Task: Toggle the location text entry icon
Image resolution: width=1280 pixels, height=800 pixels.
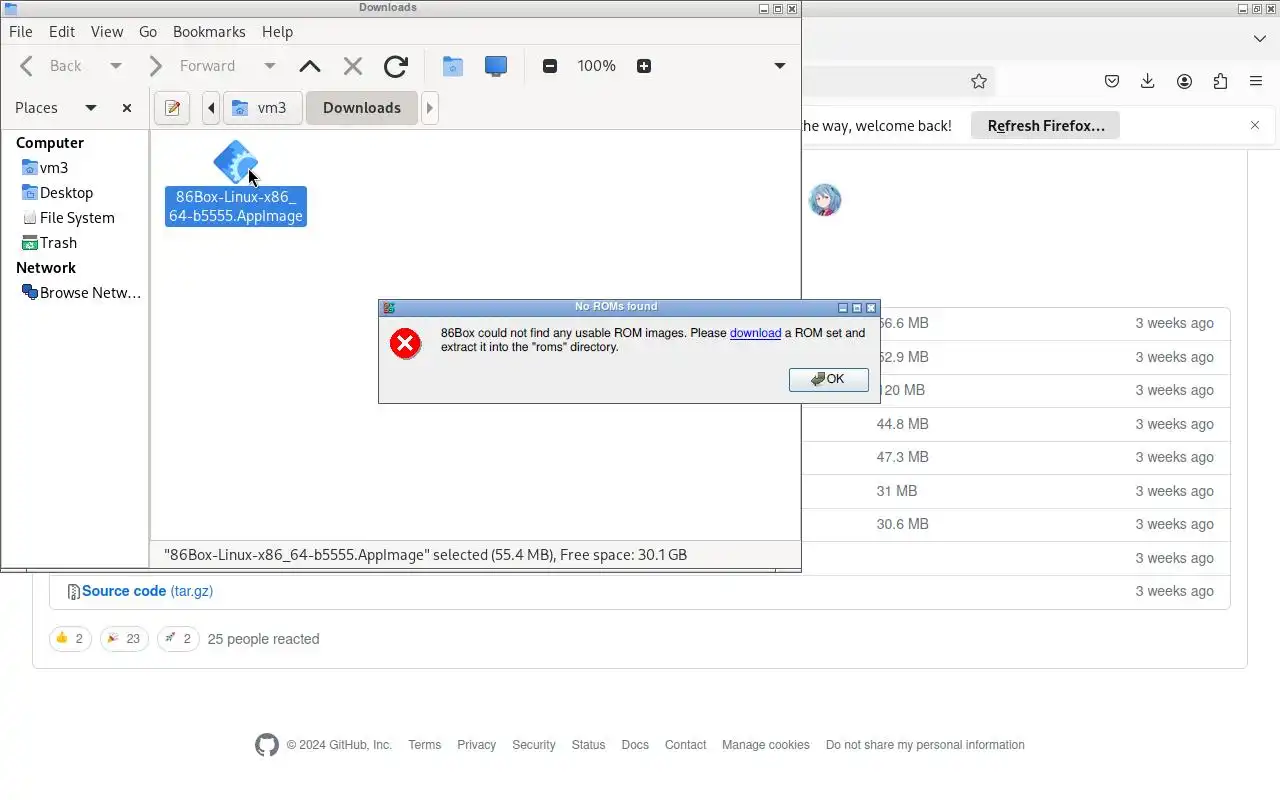Action: click(x=172, y=108)
